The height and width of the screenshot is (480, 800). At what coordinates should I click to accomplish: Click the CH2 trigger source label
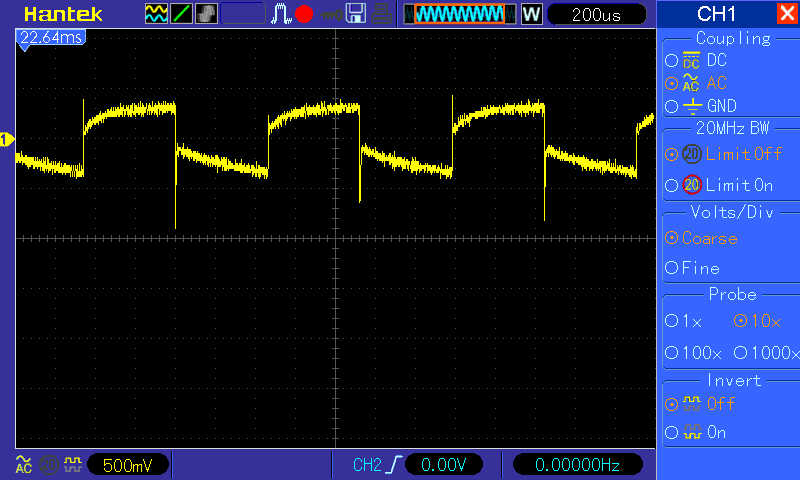pos(367,465)
